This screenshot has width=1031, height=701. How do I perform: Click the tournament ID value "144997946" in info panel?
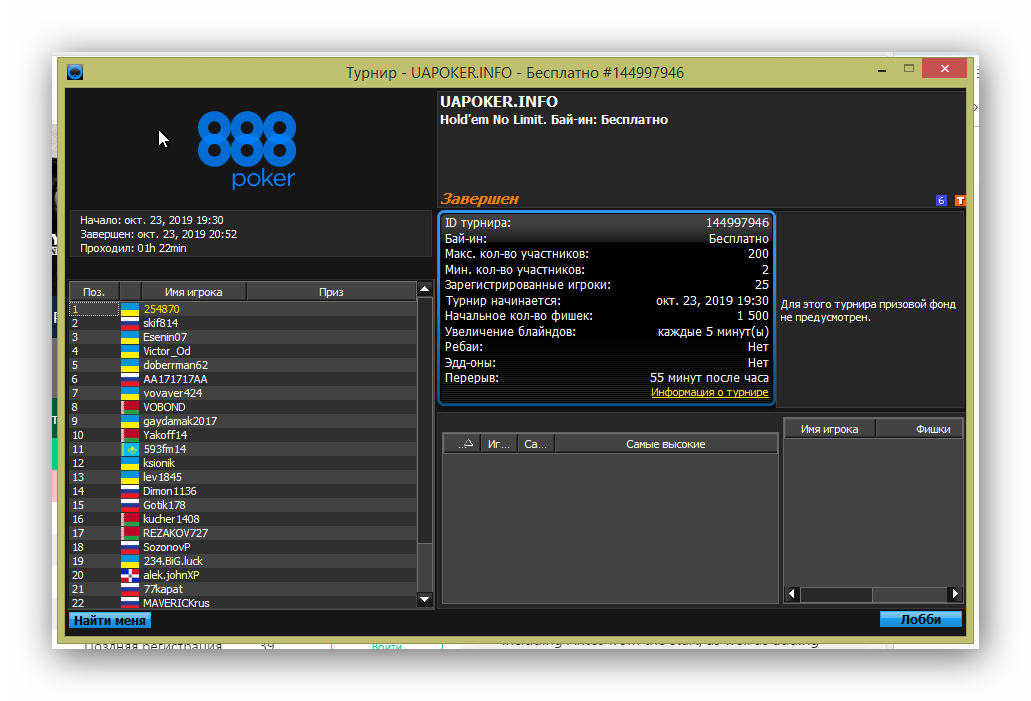[x=737, y=223]
